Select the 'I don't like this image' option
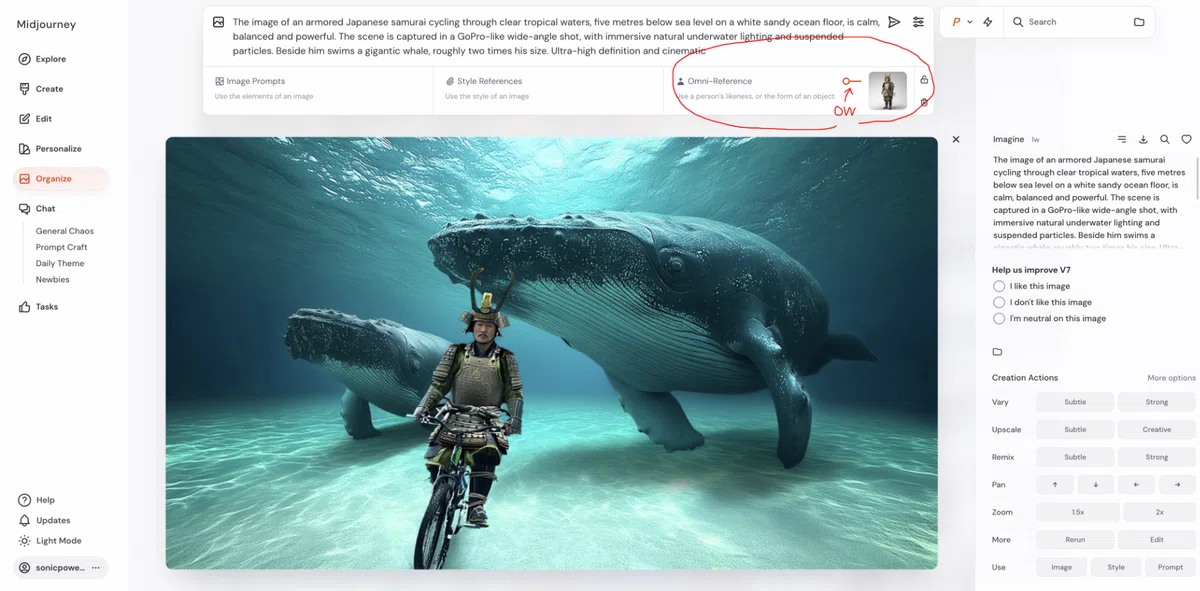 coord(999,302)
